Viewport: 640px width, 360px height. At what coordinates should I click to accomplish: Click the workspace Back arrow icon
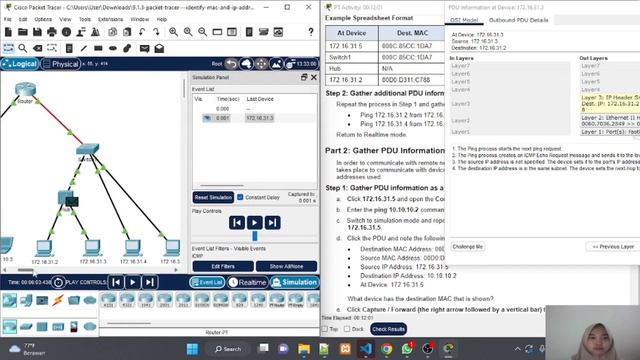pos(232,64)
